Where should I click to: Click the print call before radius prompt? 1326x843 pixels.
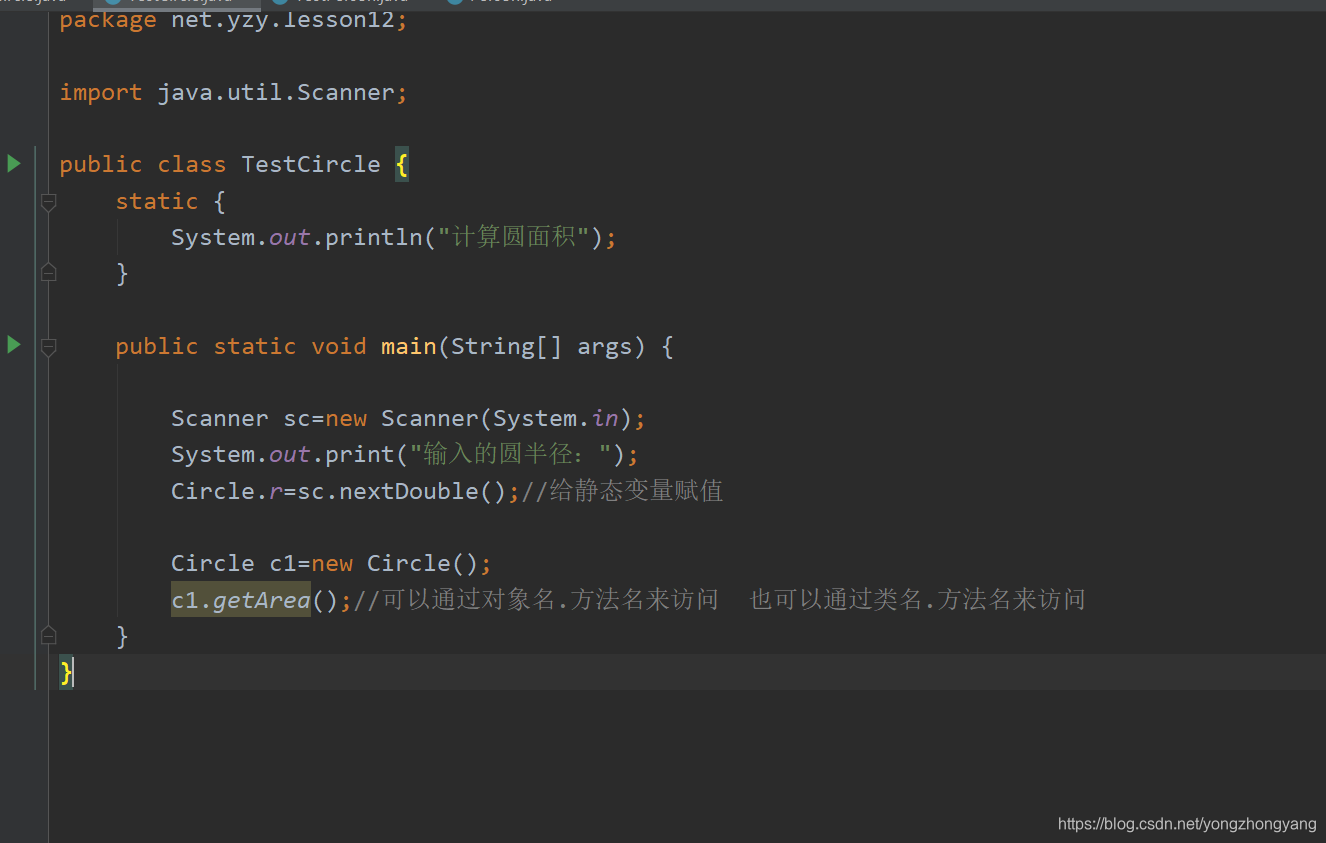click(x=360, y=454)
